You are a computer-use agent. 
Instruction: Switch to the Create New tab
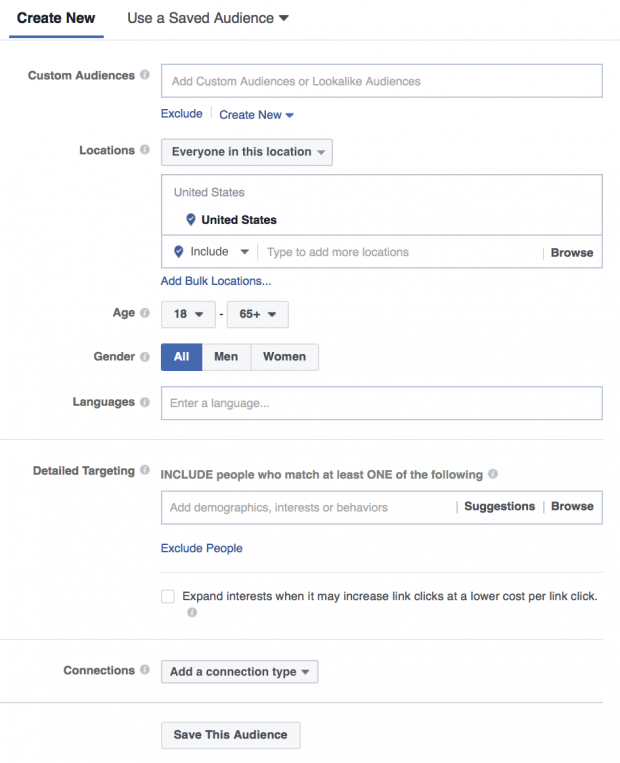(56, 18)
